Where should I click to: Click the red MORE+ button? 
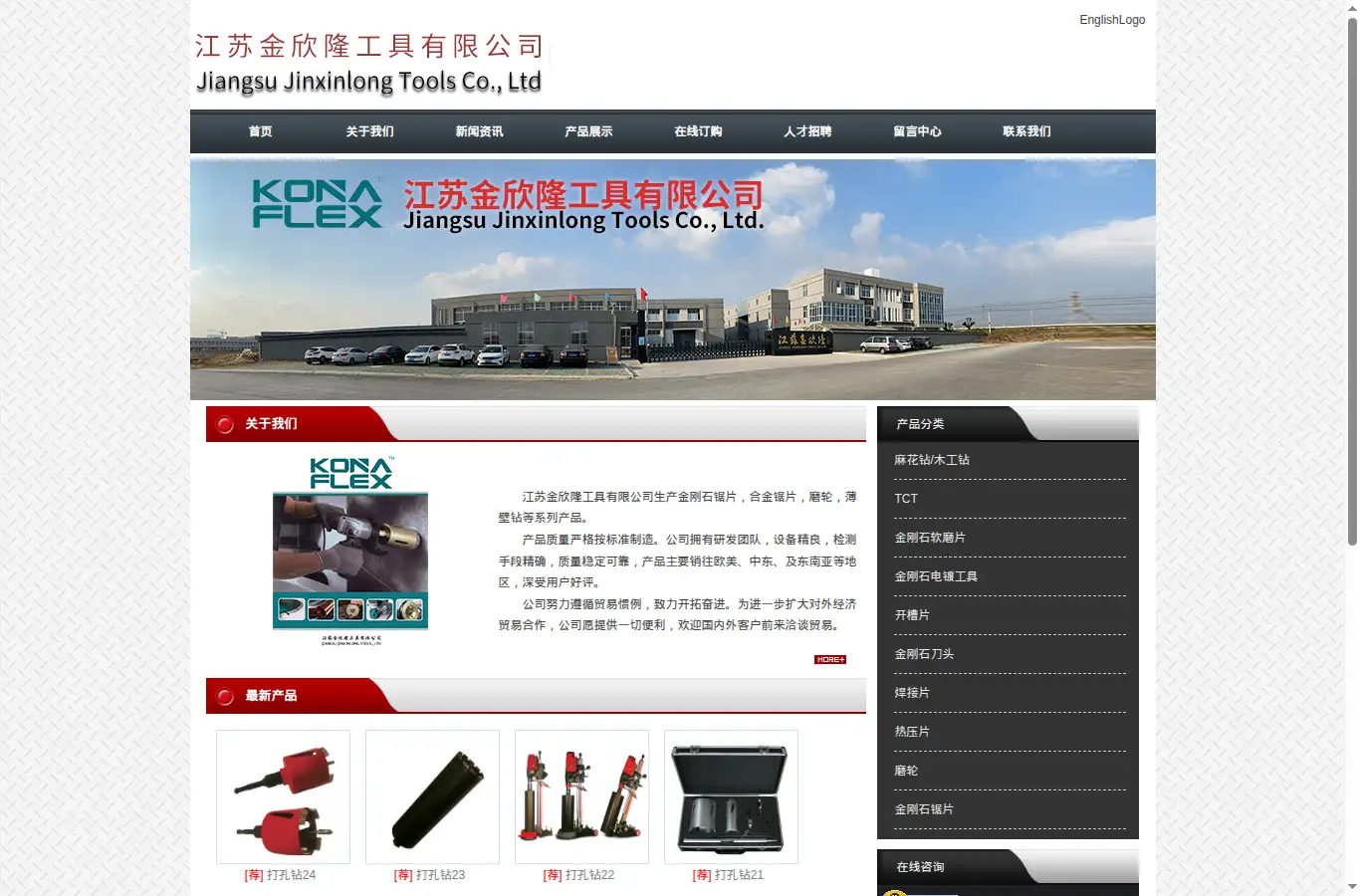tap(830, 660)
